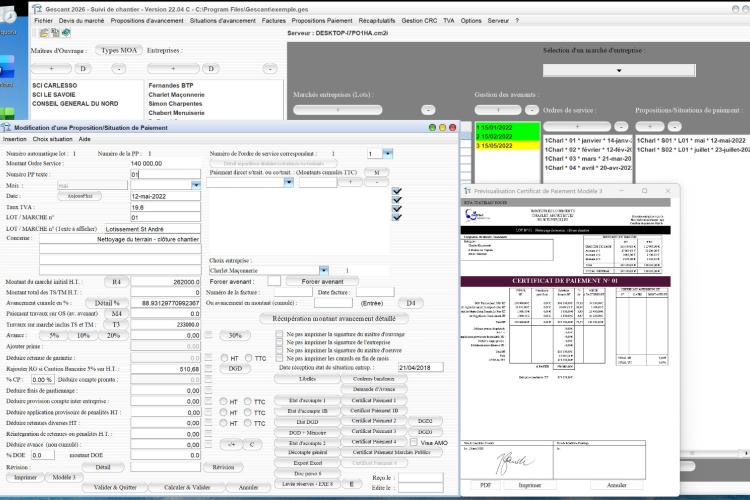Click the third blue checkmark icon

(397, 209)
